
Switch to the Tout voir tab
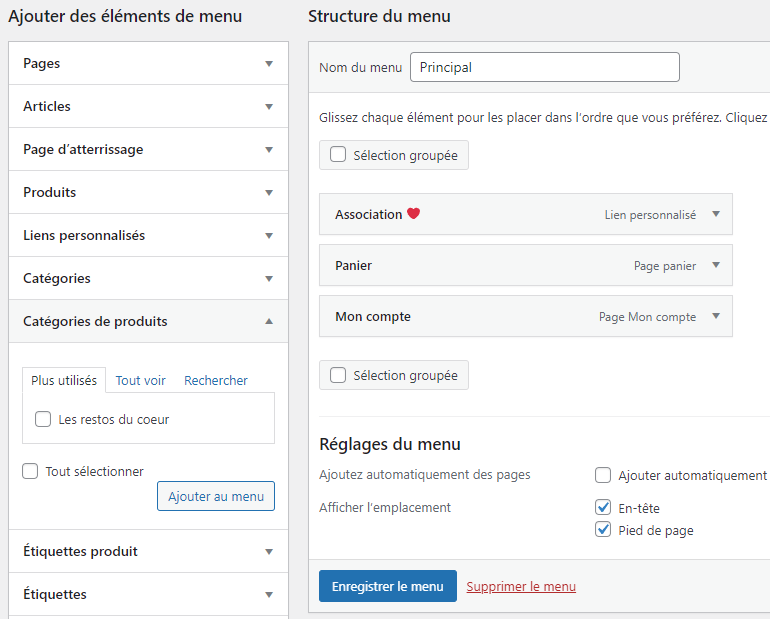[x=141, y=380]
